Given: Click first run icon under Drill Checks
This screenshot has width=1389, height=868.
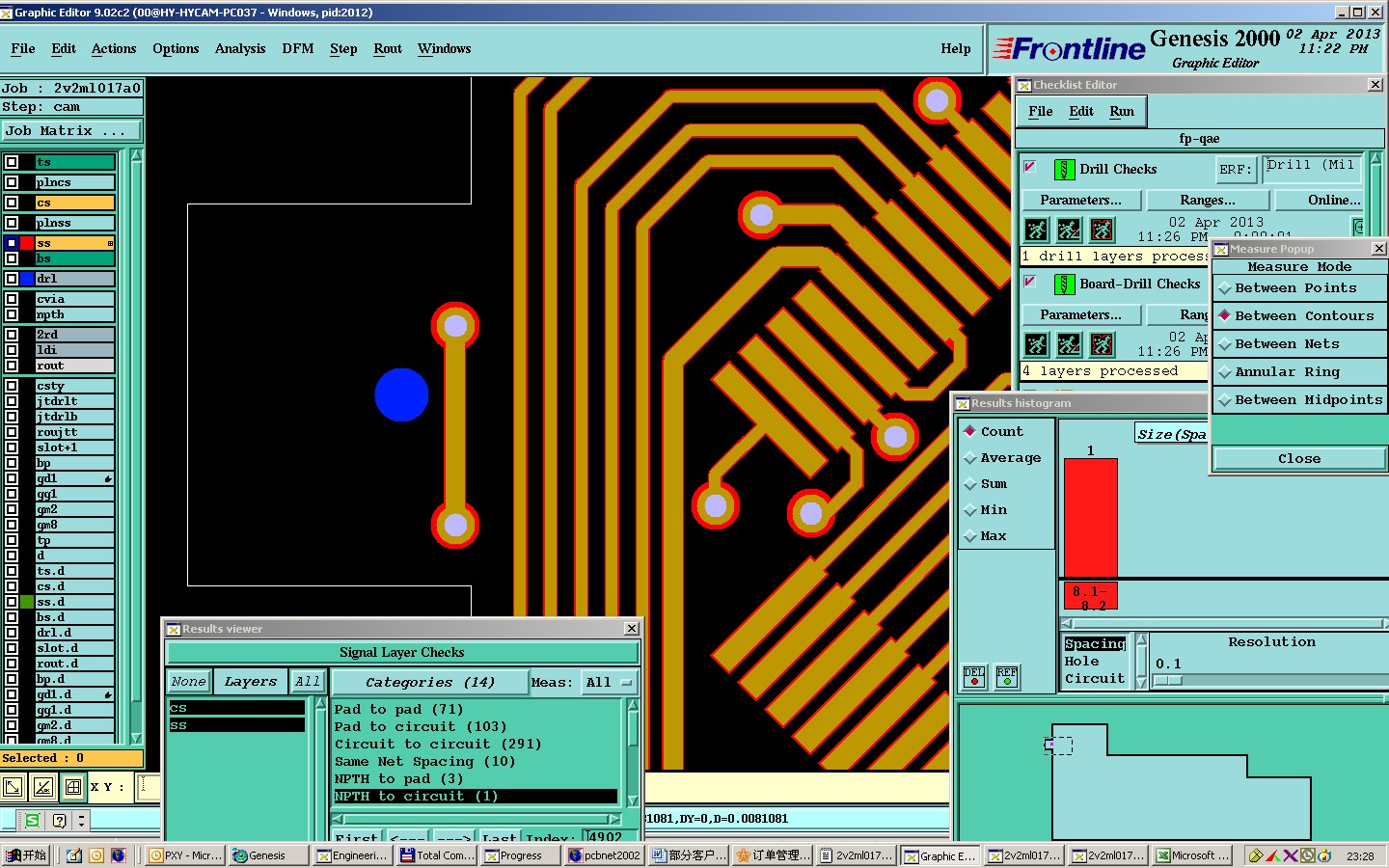Looking at the screenshot, I should [1036, 230].
